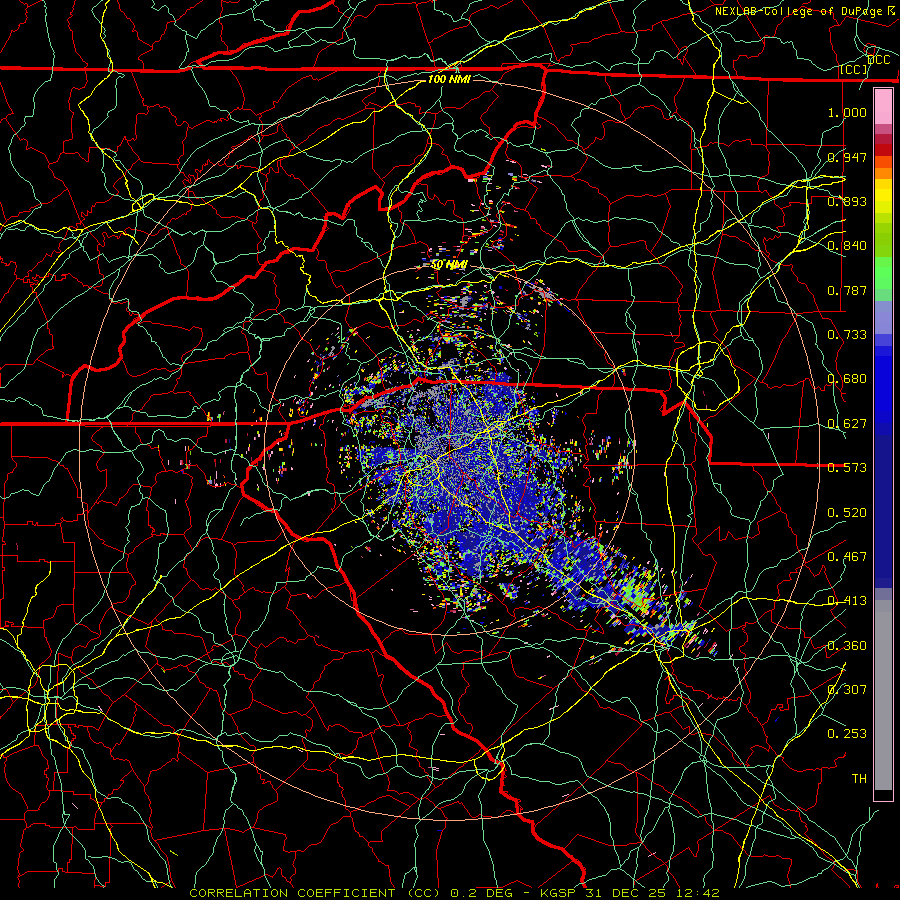Viewport: 900px width, 900px height.
Task: Select the 0.627 legend value
Action: pos(847,424)
